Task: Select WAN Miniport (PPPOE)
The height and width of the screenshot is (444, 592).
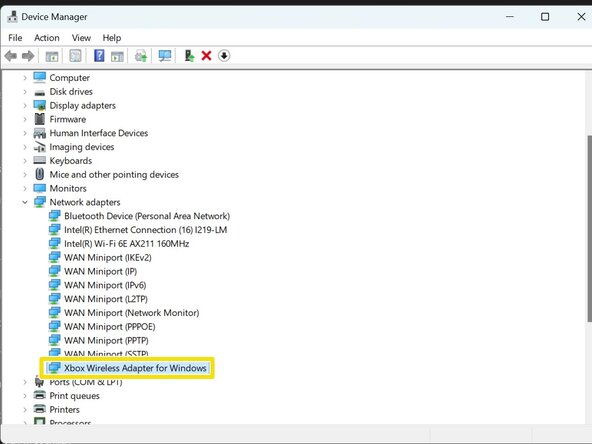Action: point(109,327)
